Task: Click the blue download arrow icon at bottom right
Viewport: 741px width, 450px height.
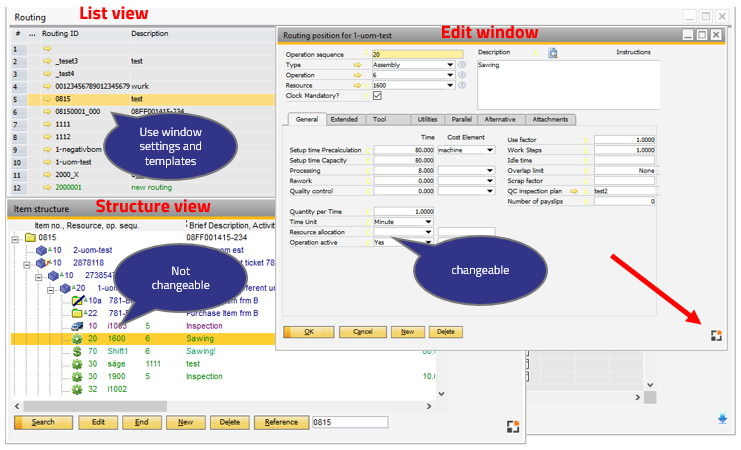Action: pos(723,419)
